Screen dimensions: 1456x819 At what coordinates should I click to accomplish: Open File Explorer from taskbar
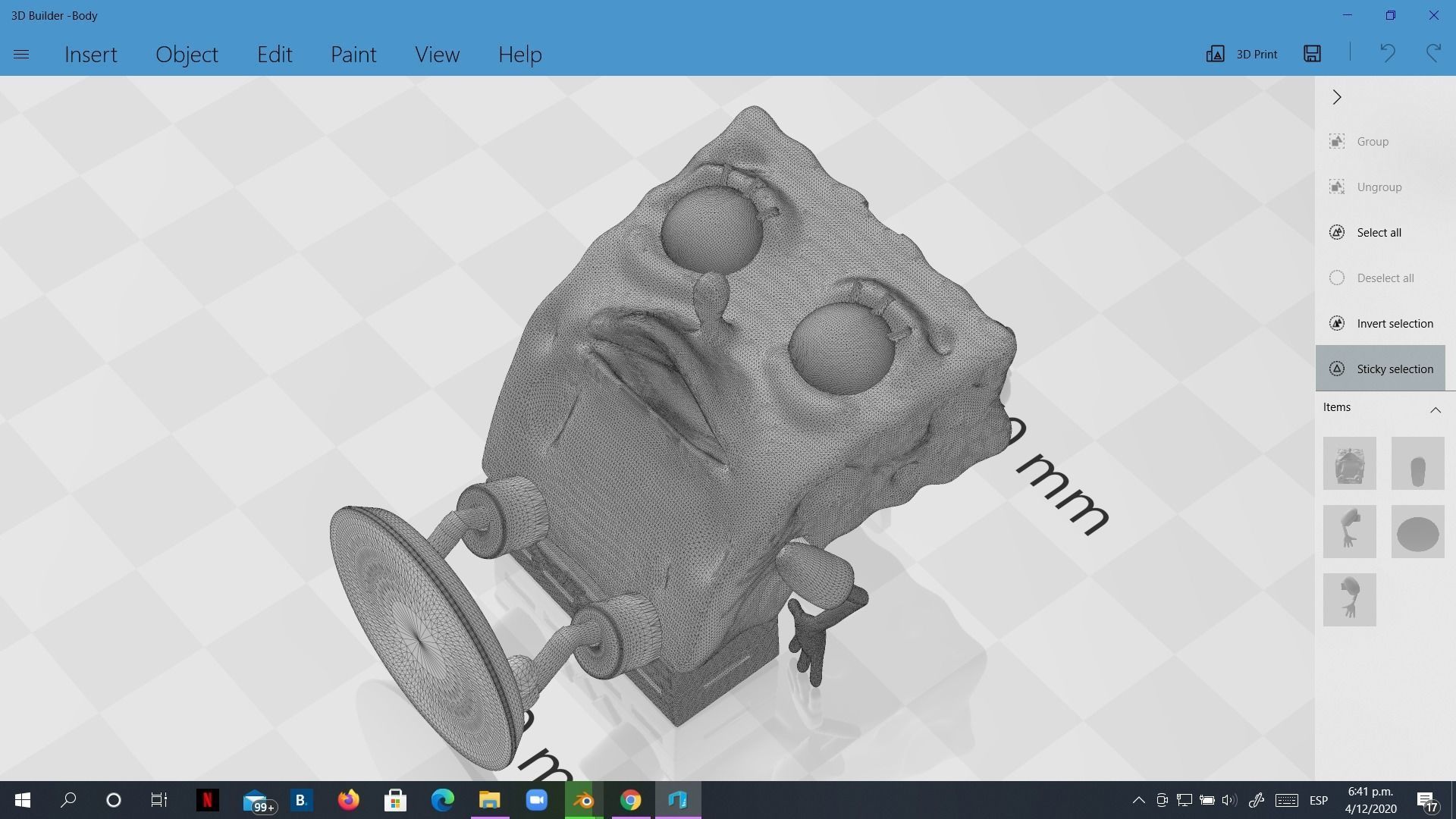coord(490,800)
